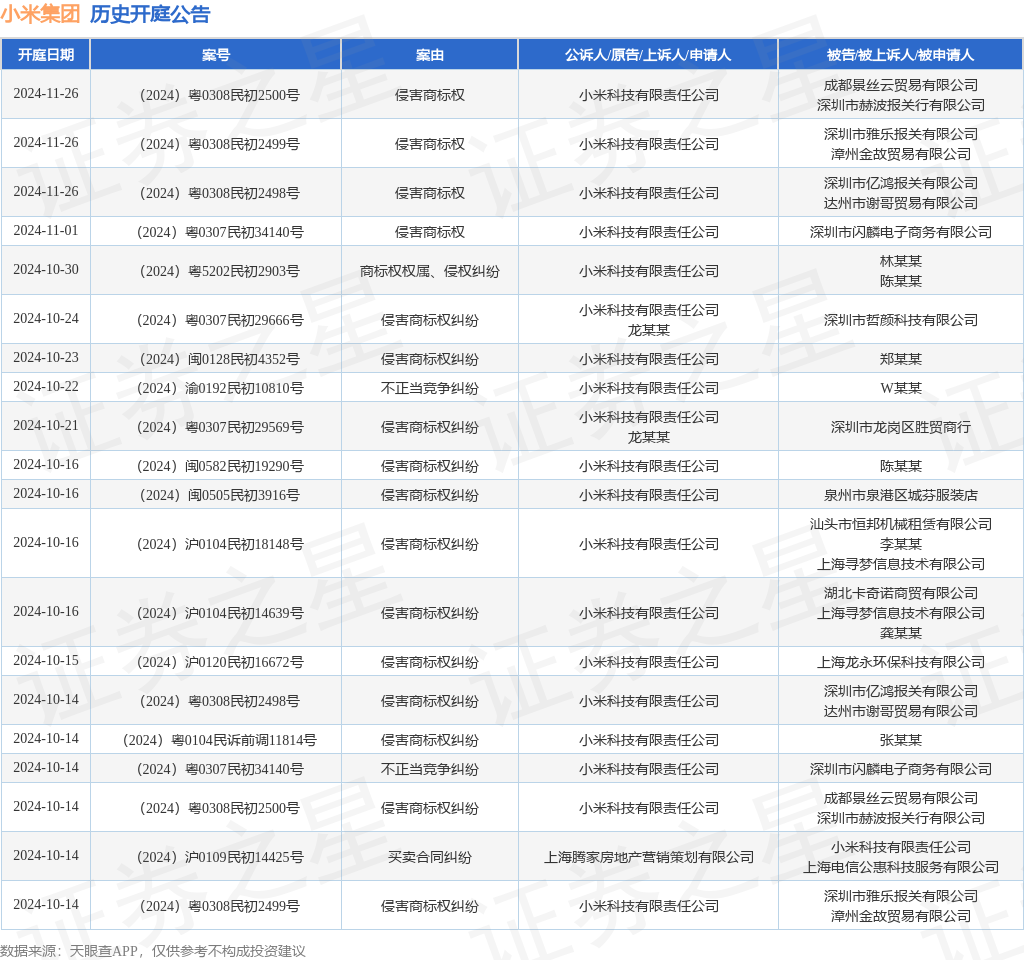Select plaintiff 上海腾家房地产营销策划有限公司
The width and height of the screenshot is (1024, 960).
(648, 857)
